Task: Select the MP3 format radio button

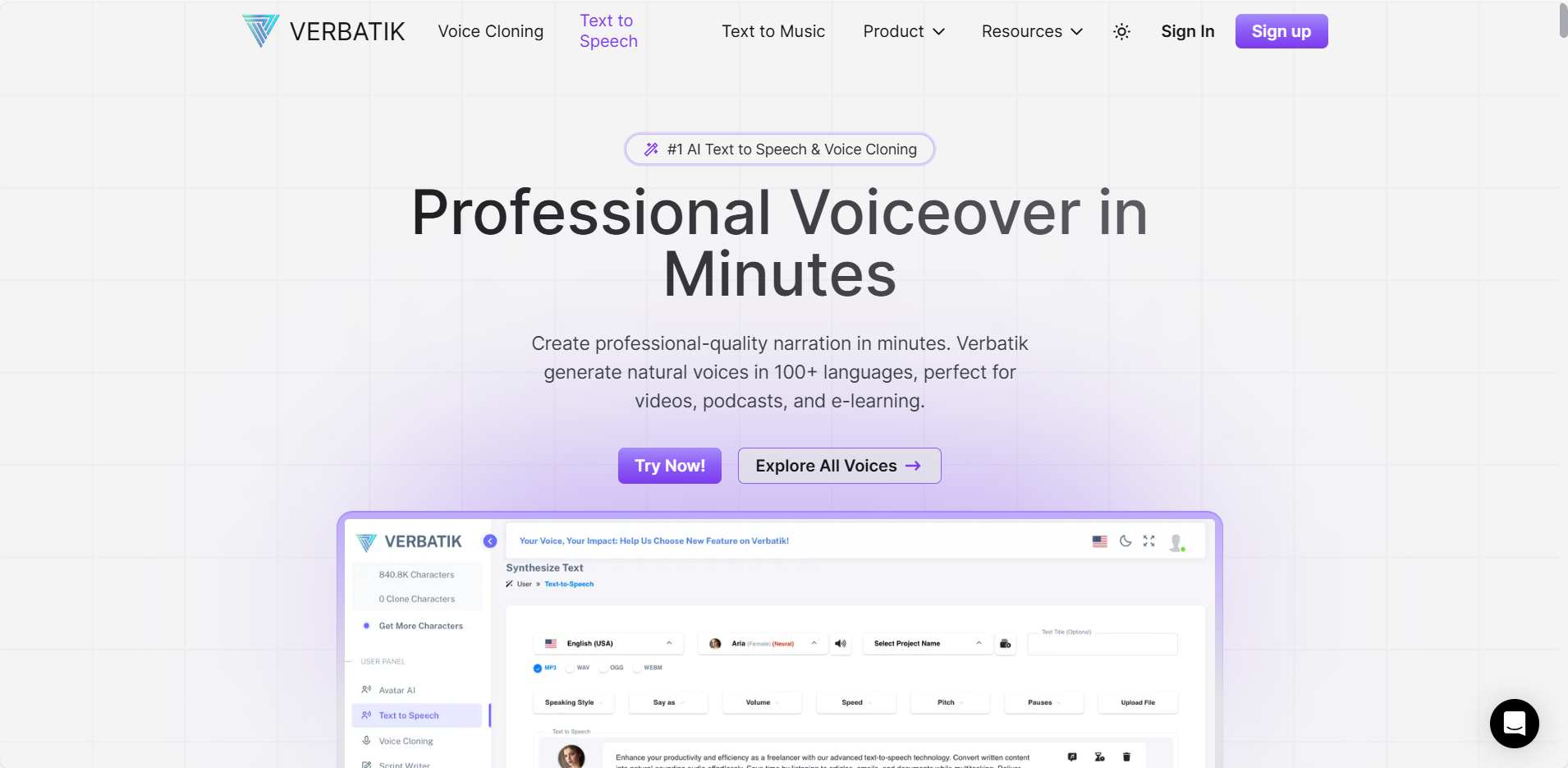Action: [x=538, y=668]
